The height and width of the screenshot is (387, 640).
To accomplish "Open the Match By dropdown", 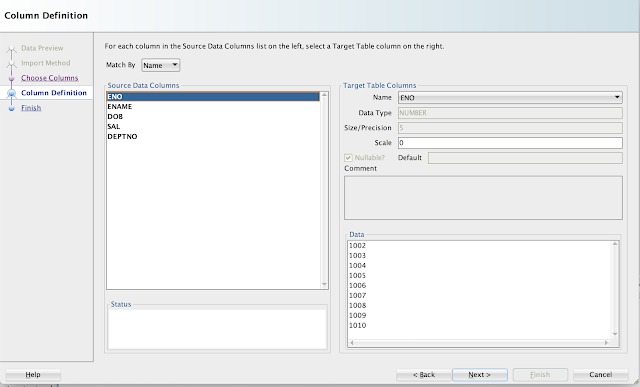I will coord(160,65).
